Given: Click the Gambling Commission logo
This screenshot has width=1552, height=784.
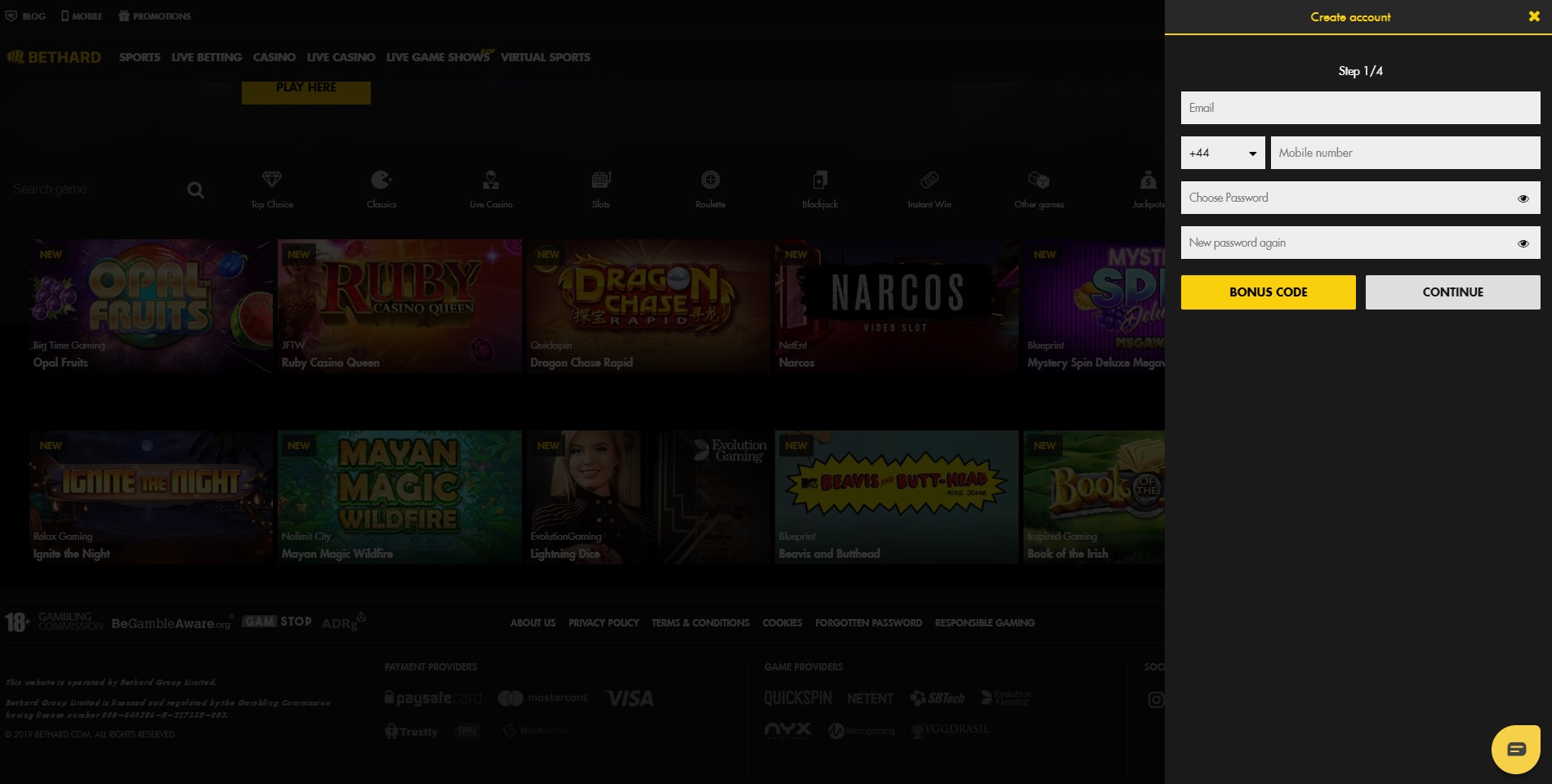Looking at the screenshot, I should (71, 621).
